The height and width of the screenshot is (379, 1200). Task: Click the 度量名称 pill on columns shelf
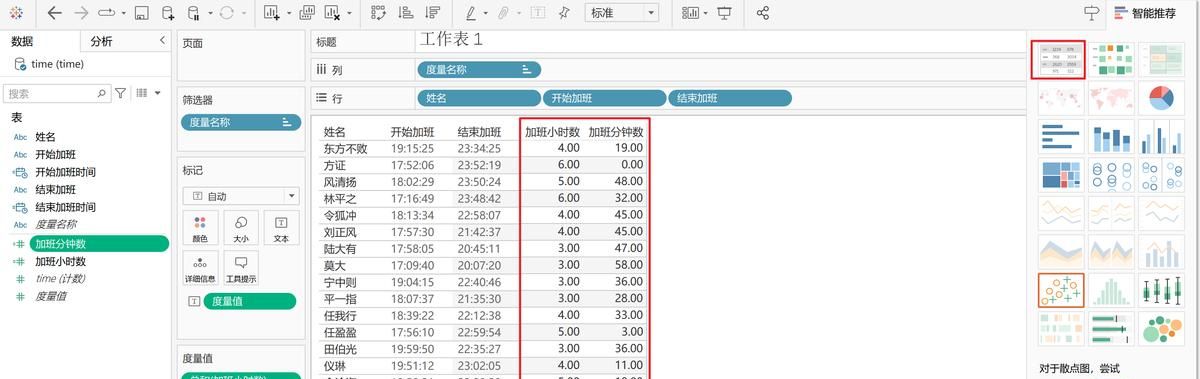click(x=479, y=70)
